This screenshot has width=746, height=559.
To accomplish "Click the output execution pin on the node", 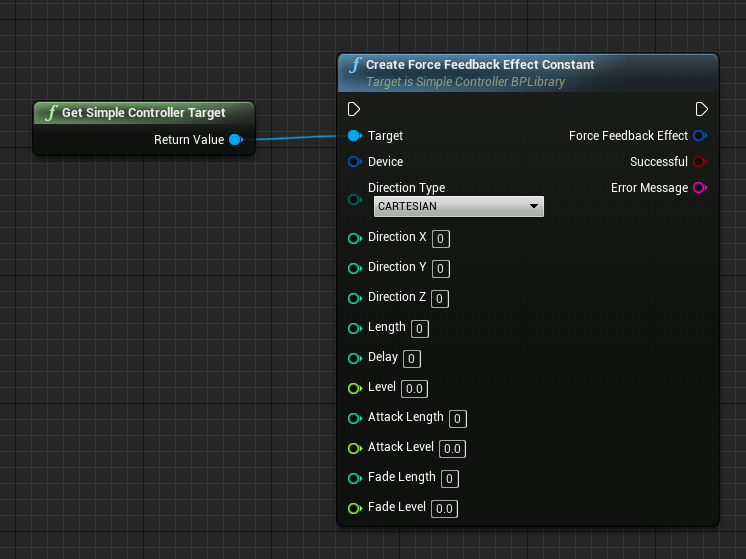I will coord(701,109).
